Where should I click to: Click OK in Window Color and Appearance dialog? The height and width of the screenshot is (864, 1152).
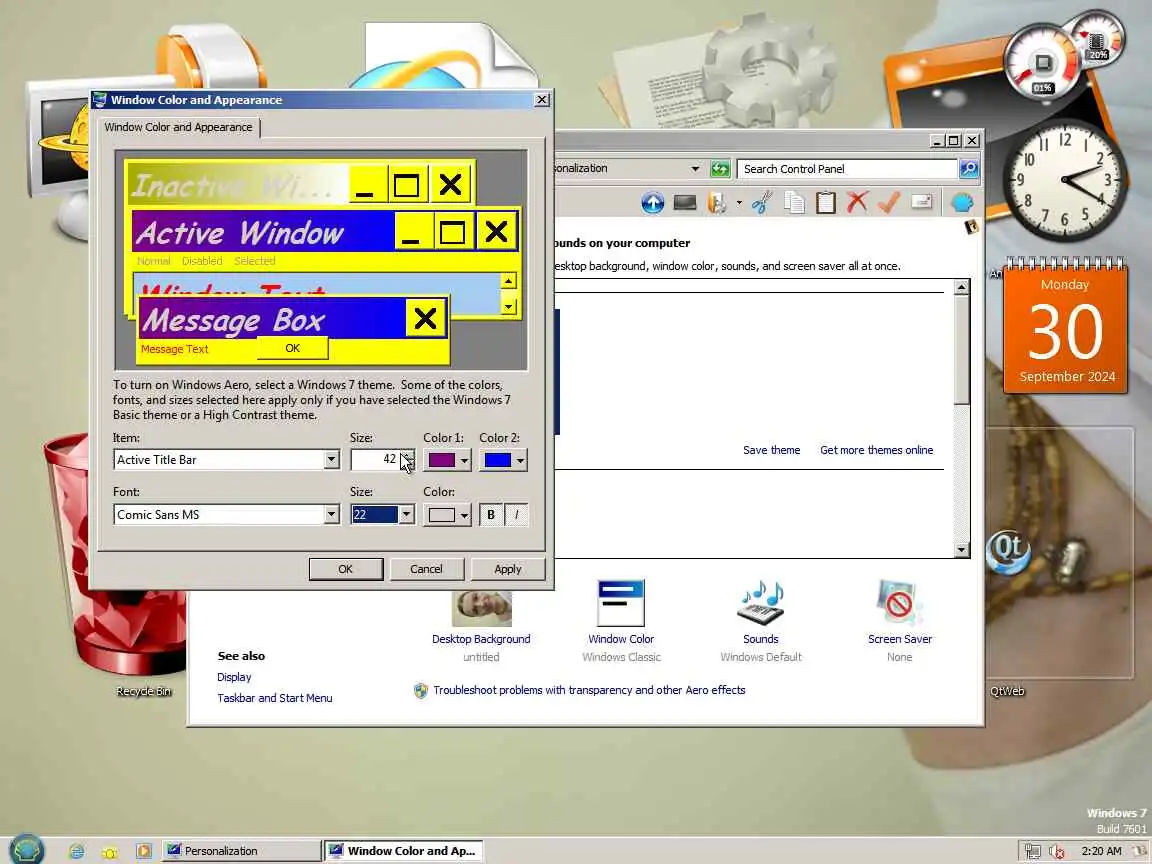346,569
